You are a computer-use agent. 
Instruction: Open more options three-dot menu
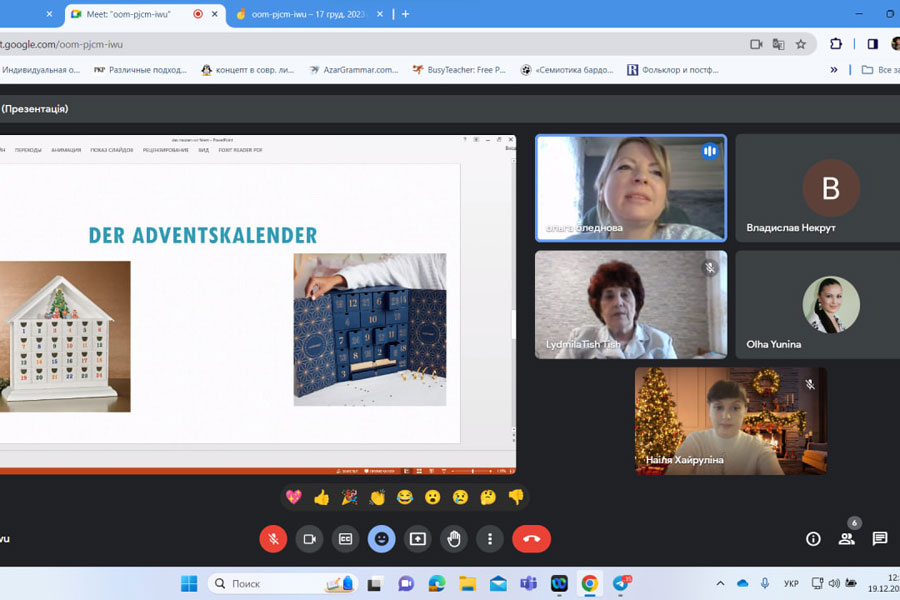pyautogui.click(x=489, y=539)
